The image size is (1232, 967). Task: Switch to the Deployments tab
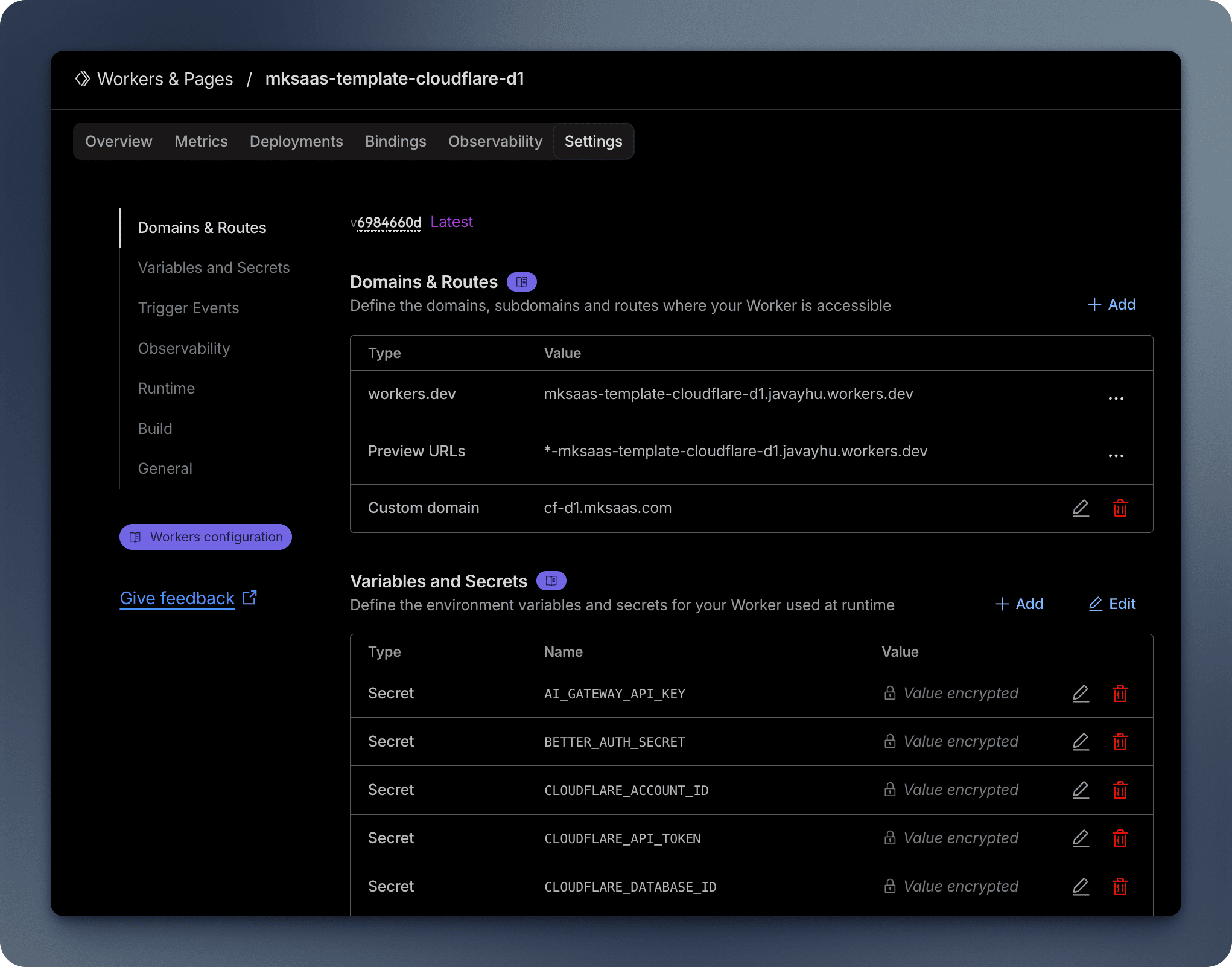click(296, 141)
